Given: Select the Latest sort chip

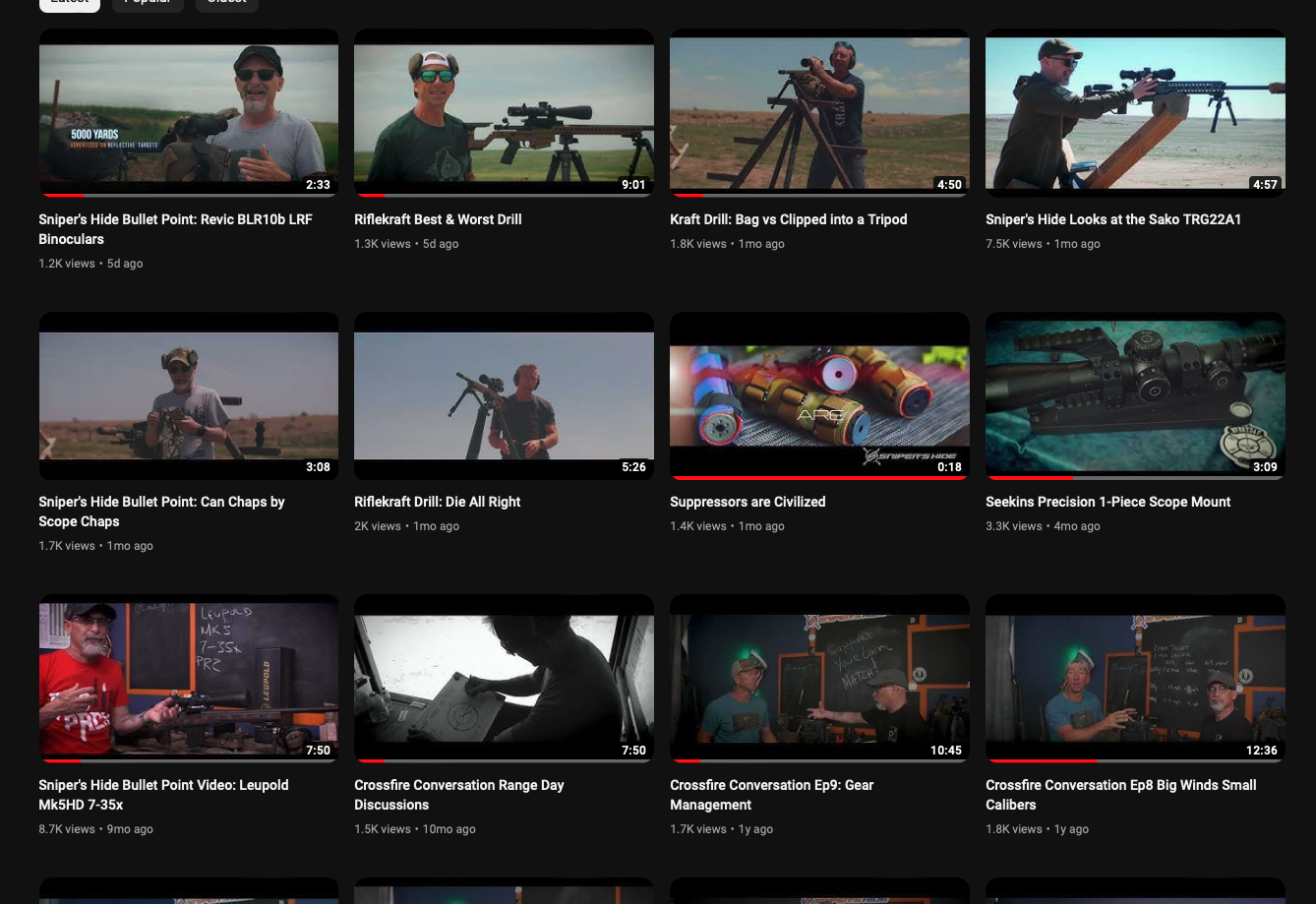Looking at the screenshot, I should click(x=69, y=3).
